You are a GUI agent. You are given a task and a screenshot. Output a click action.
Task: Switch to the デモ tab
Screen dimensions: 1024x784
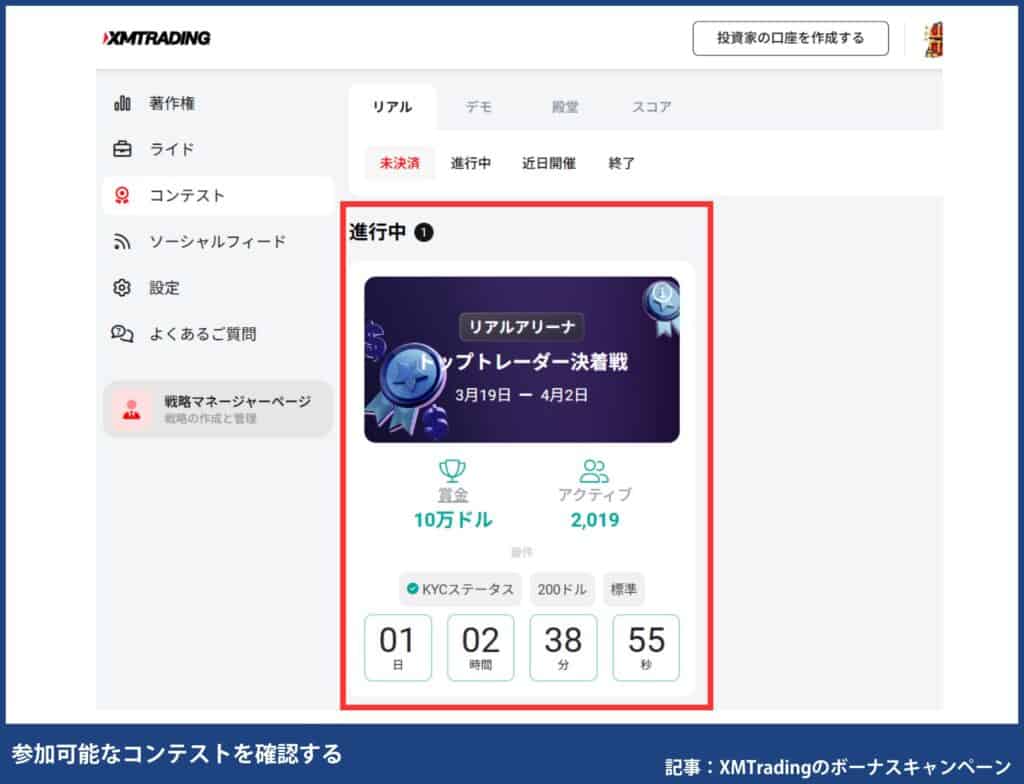tap(479, 107)
